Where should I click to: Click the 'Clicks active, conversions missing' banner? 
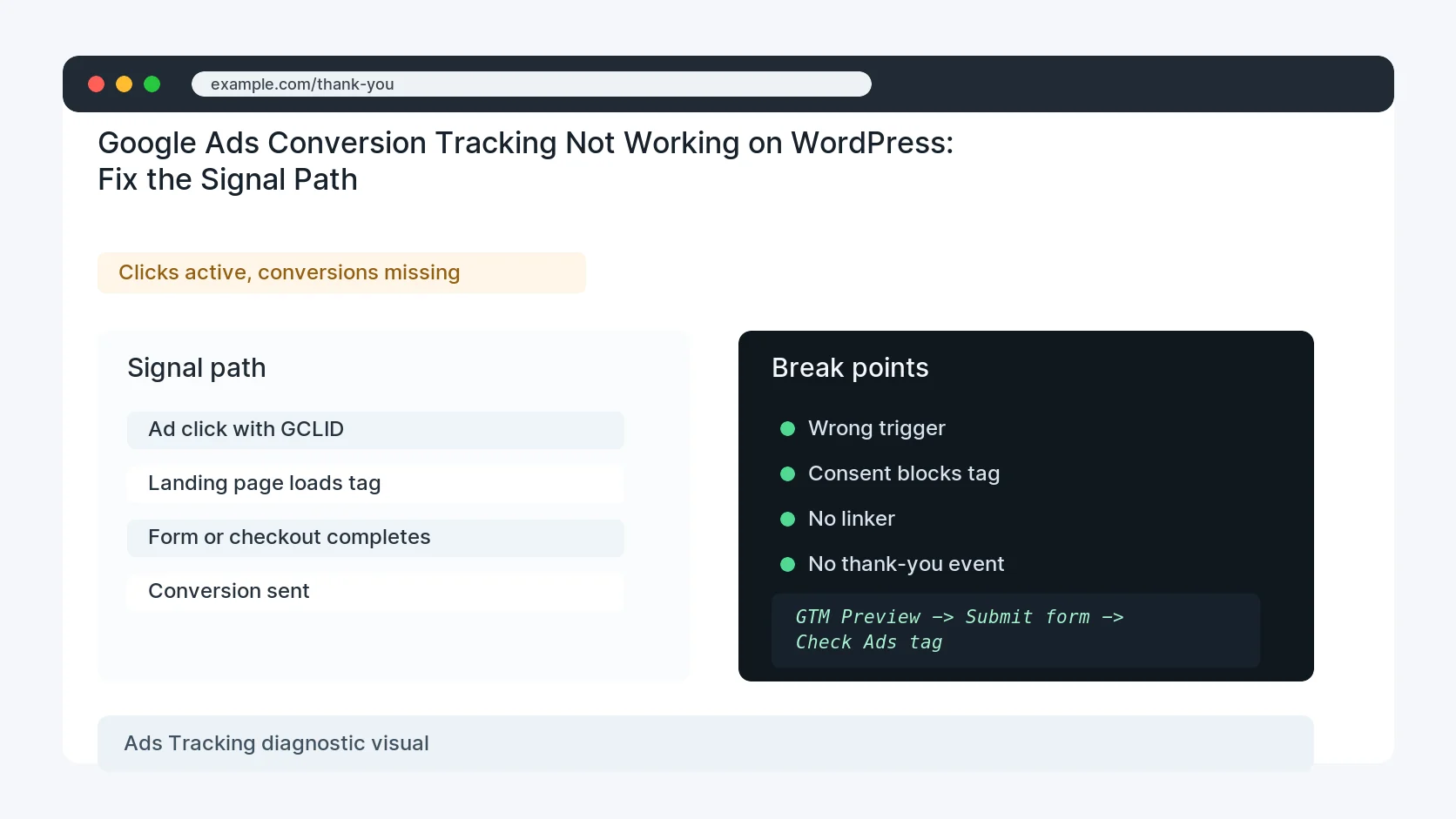point(341,272)
